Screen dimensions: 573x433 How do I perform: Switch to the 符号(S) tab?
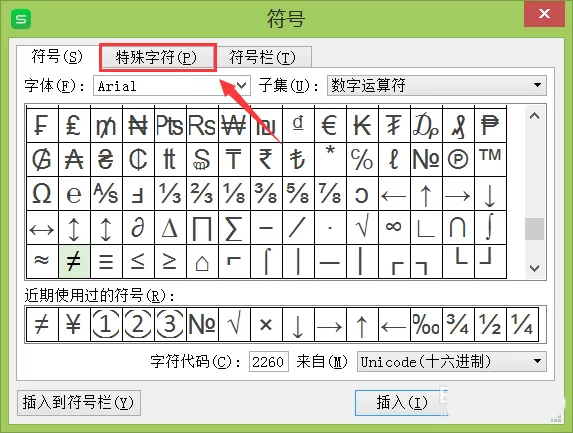pyautogui.click(x=57, y=56)
